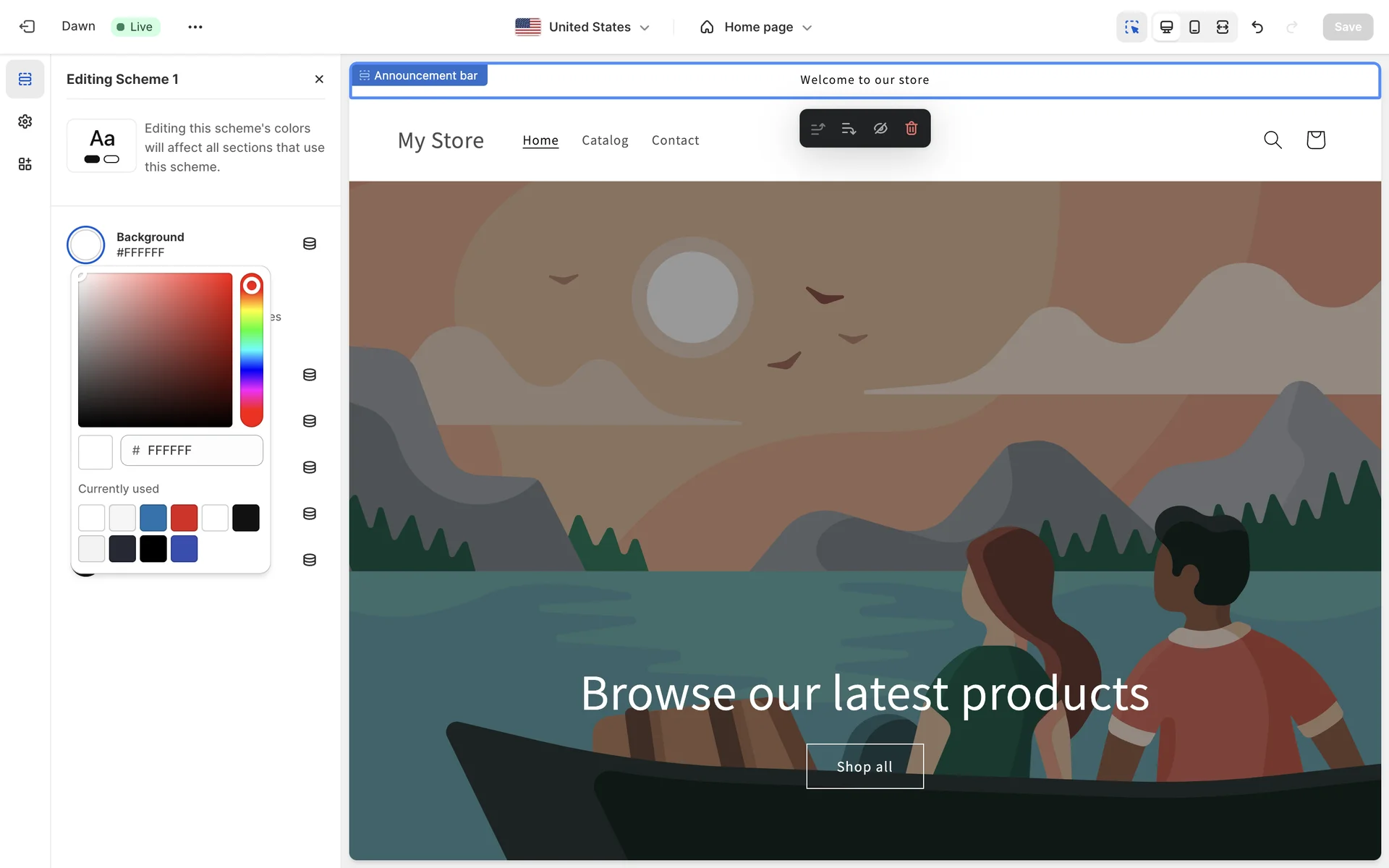
Task: Open the United States market dropdown
Action: (x=582, y=27)
